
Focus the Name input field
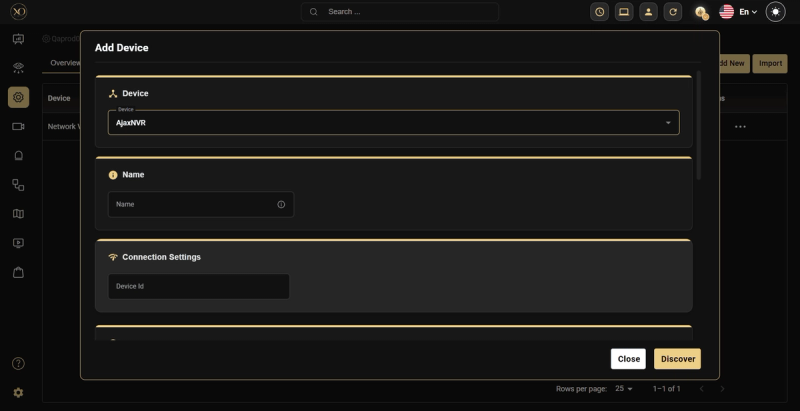(x=201, y=204)
